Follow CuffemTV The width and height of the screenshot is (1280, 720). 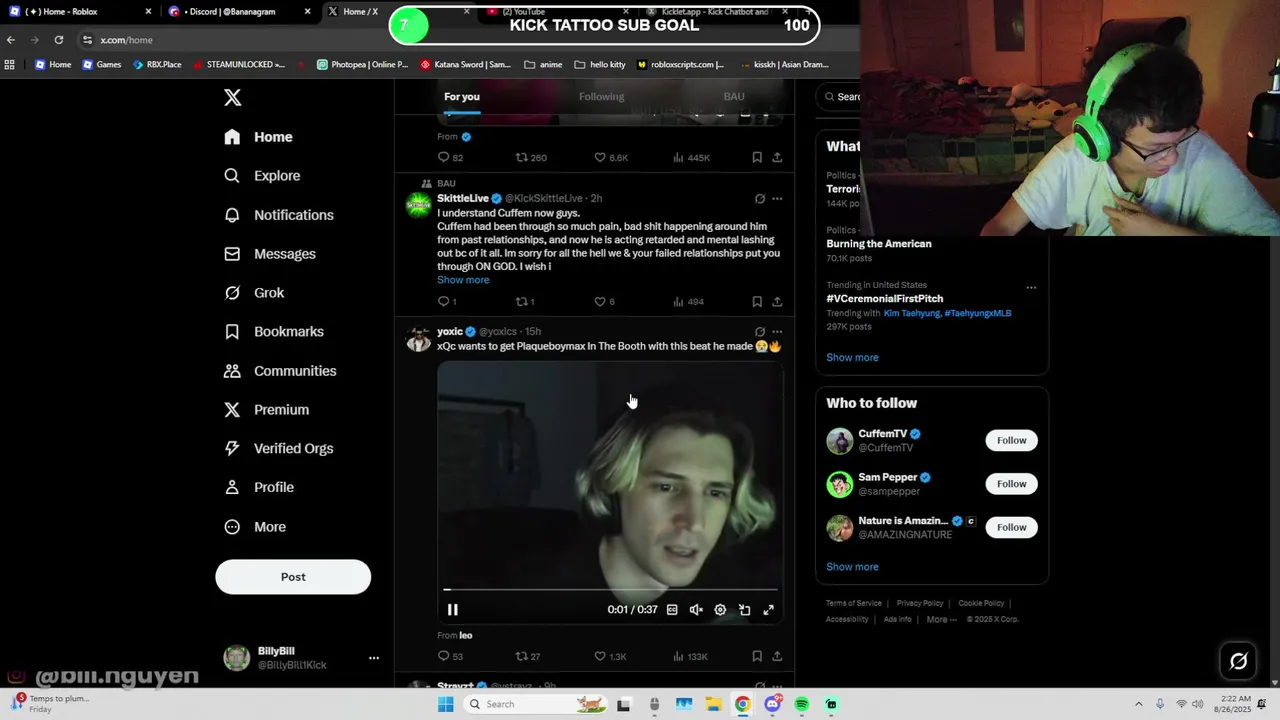click(x=1011, y=440)
